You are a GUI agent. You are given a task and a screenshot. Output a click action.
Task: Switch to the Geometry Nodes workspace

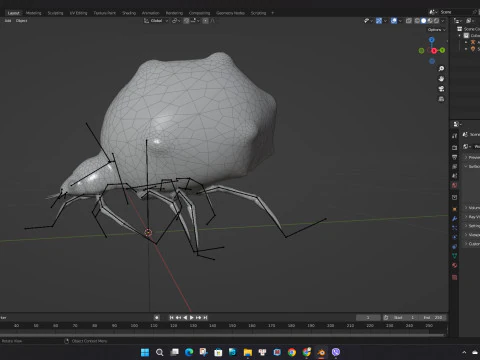pyautogui.click(x=230, y=13)
